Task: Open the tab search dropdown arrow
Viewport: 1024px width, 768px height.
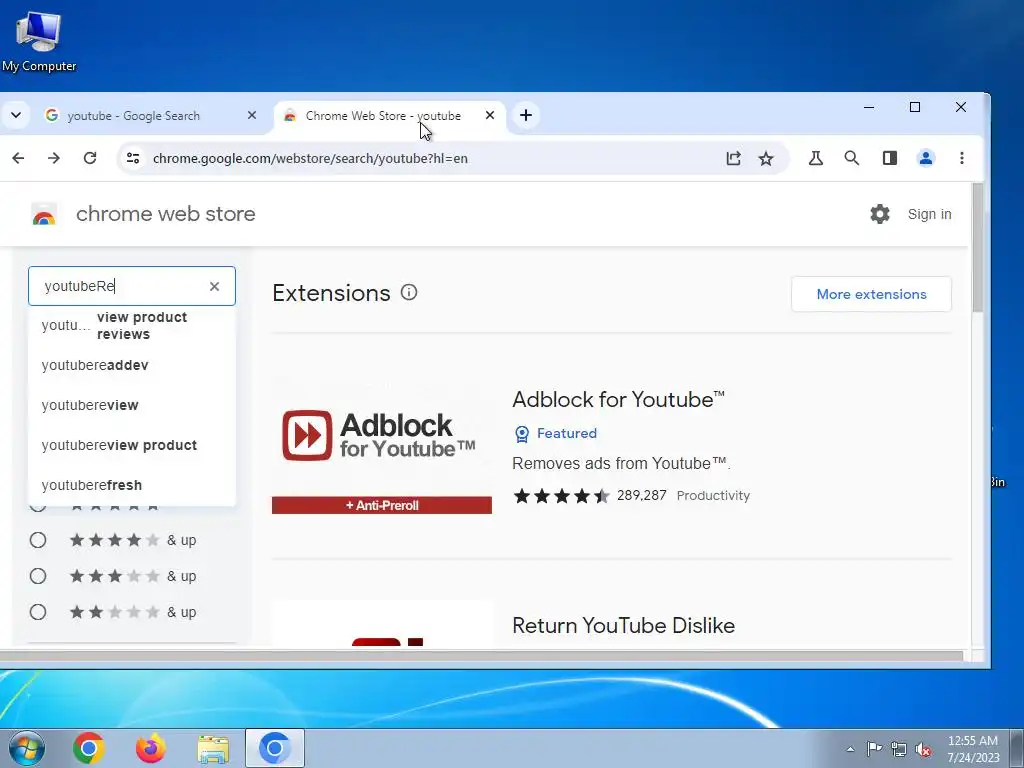Action: 16,116
